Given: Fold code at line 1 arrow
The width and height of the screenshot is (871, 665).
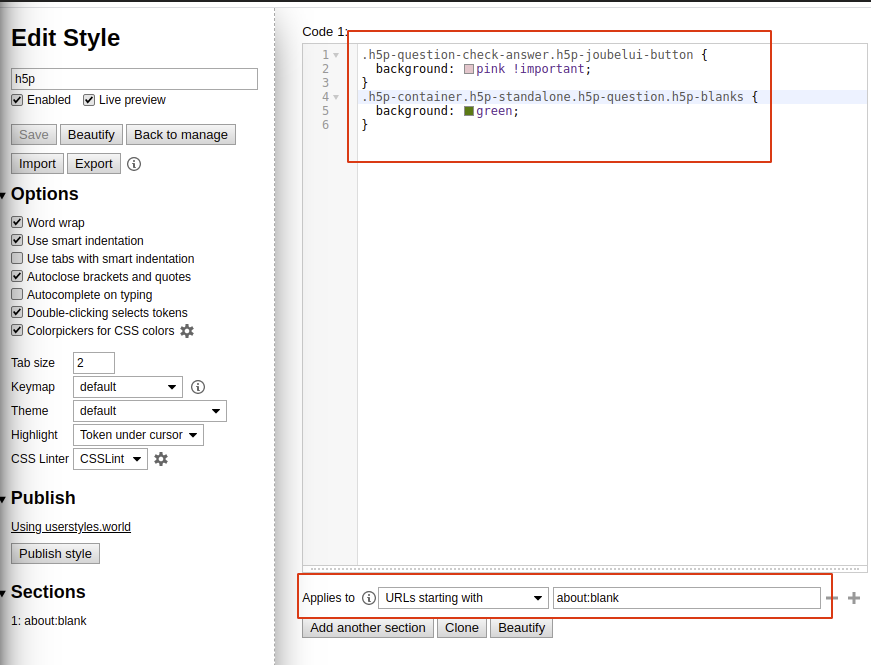Looking at the screenshot, I should 336,55.
